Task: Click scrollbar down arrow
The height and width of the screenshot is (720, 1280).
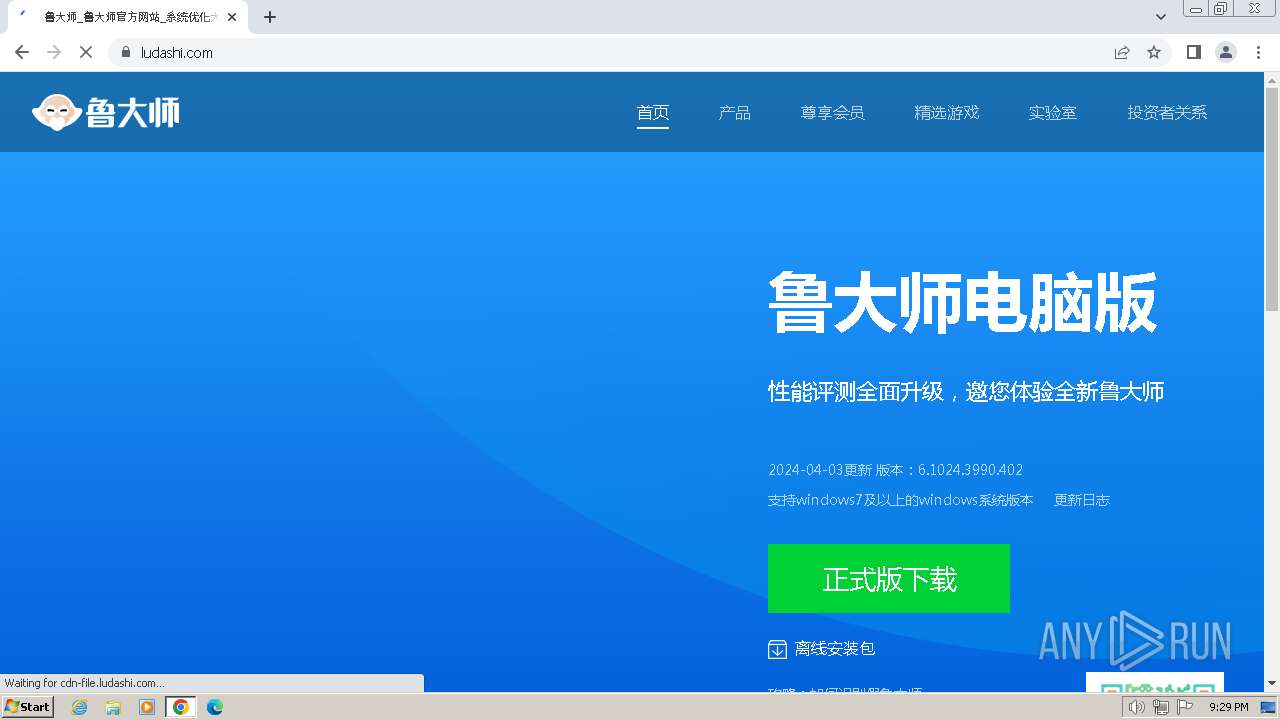Action: pos(1272,683)
